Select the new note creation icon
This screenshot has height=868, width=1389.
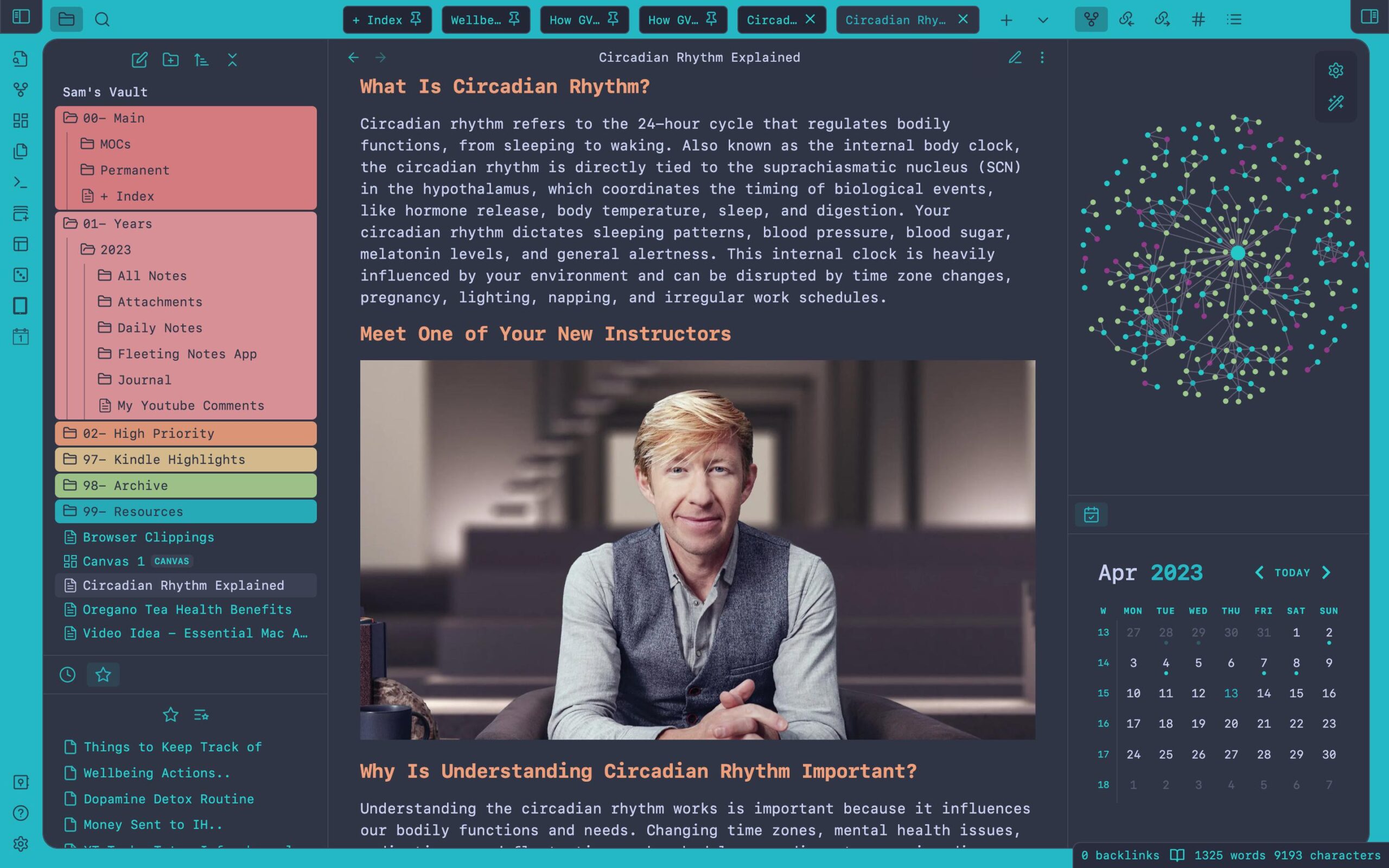139,60
